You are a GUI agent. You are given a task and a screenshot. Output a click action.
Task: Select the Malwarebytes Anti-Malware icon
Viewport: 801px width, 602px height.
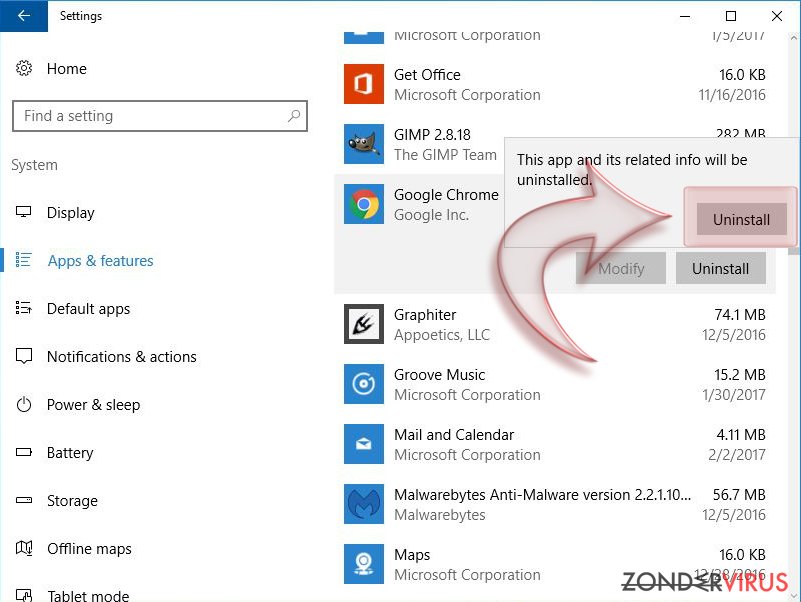364,504
